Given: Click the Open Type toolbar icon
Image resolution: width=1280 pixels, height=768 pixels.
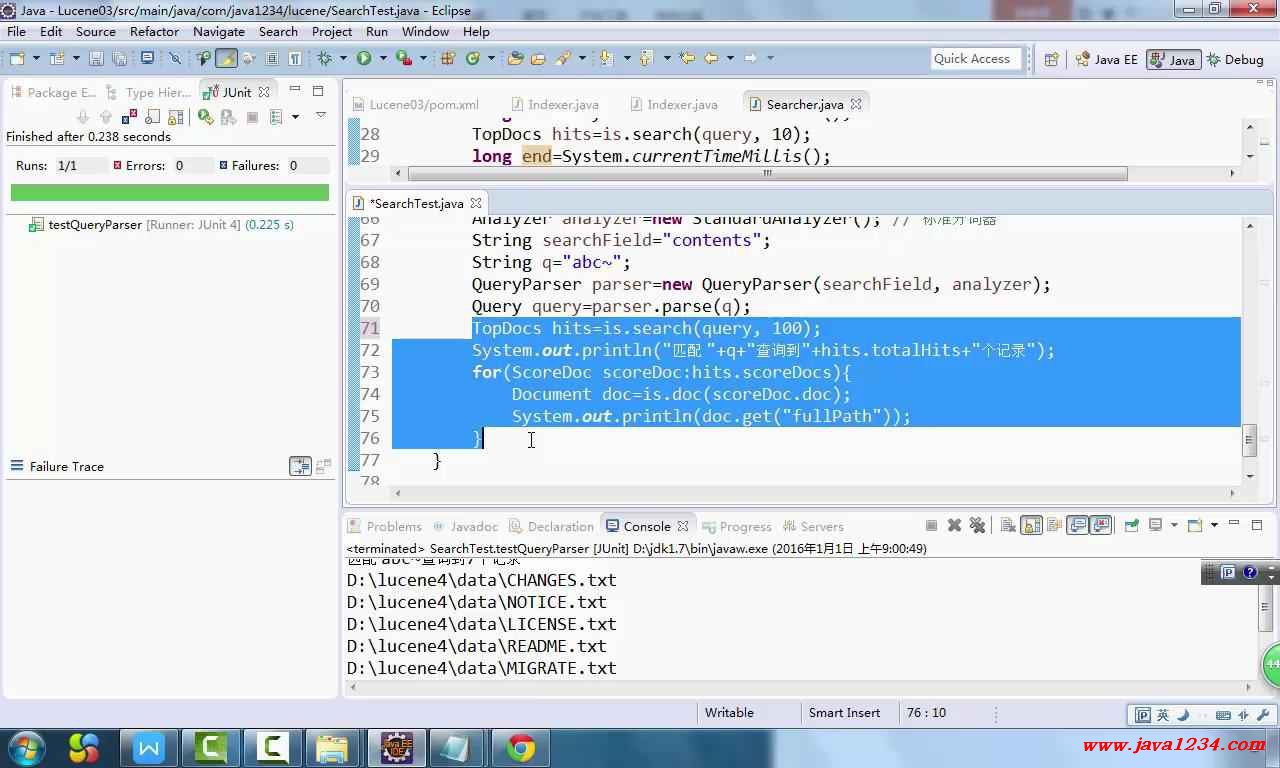Looking at the screenshot, I should [515, 58].
